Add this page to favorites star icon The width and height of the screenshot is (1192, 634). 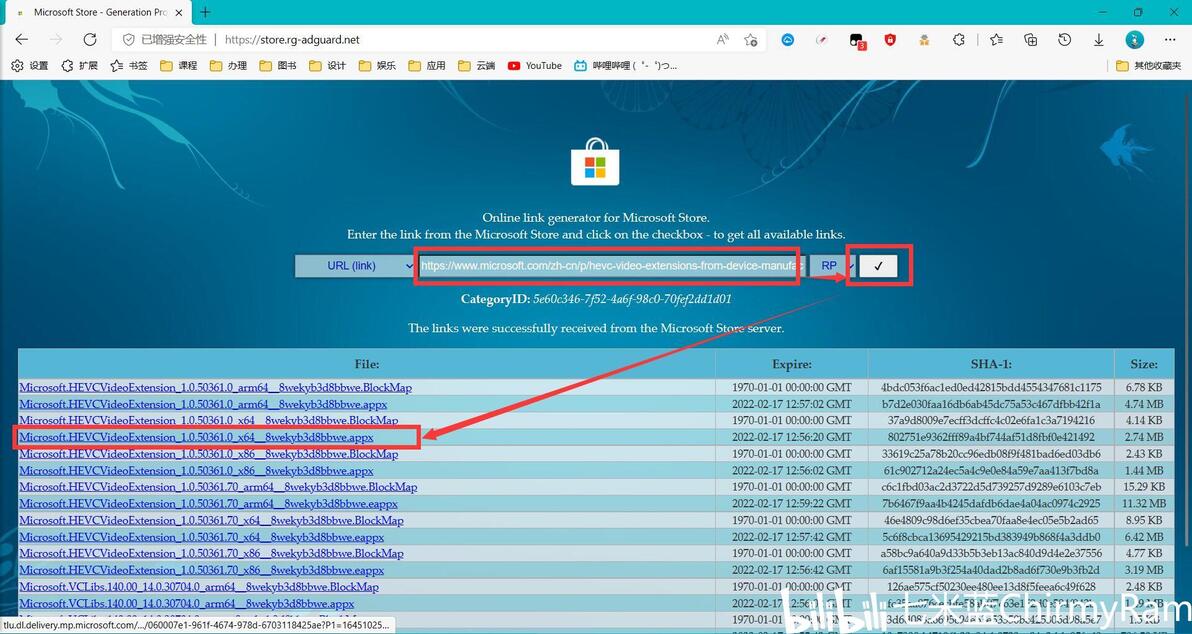click(x=751, y=40)
